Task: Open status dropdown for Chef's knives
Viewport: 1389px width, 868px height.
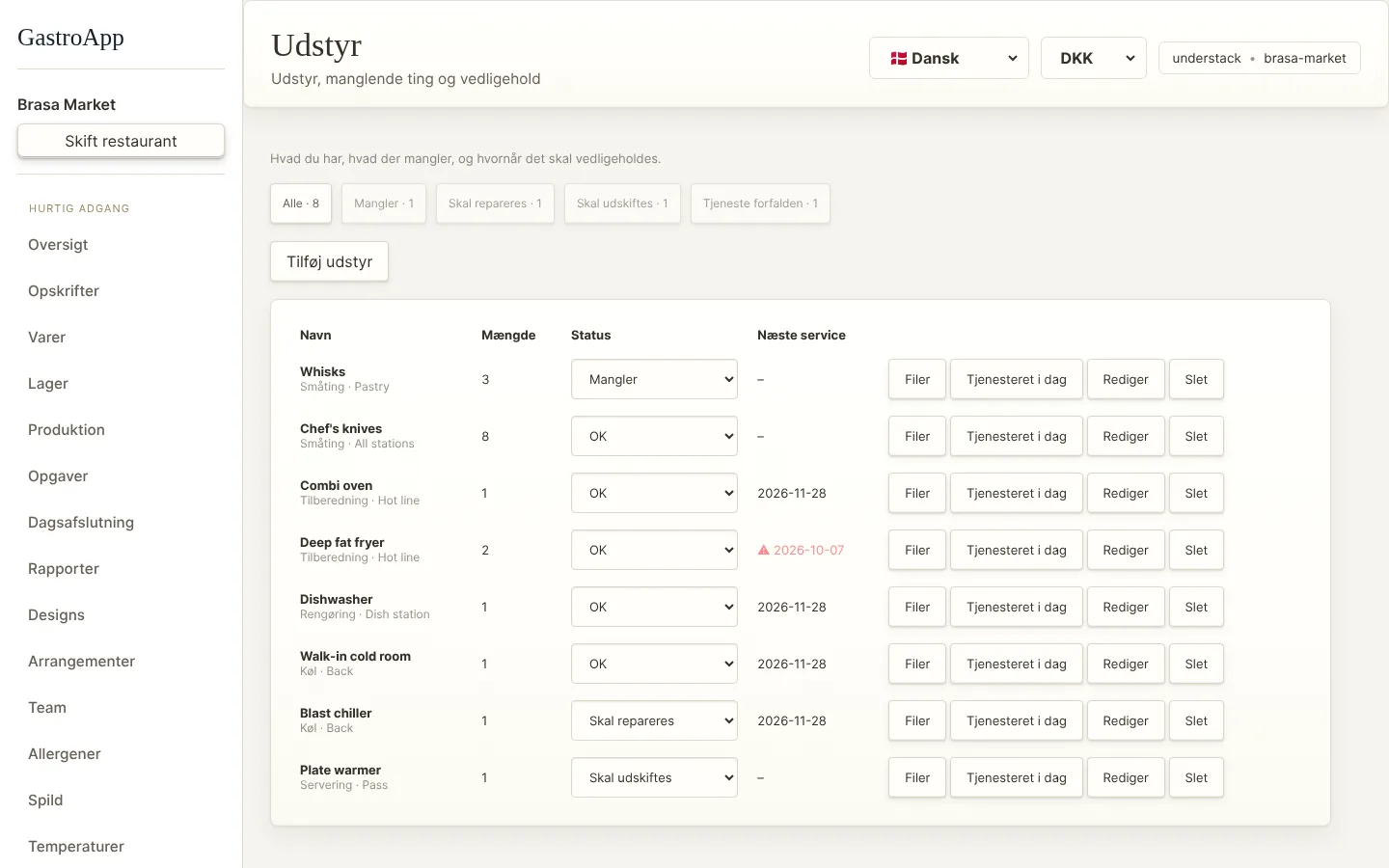Action: (654, 436)
